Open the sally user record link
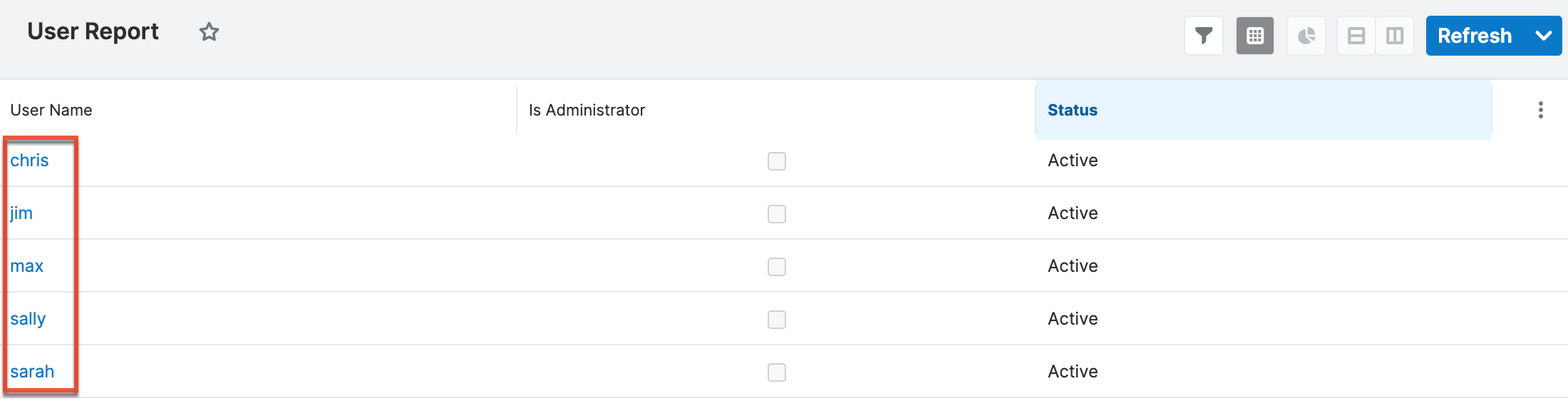 (28, 319)
